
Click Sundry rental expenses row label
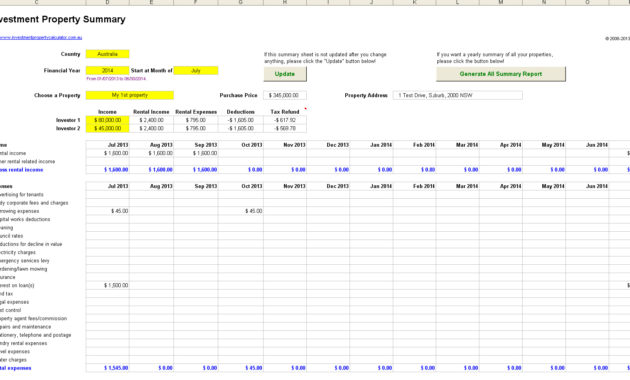point(23,343)
